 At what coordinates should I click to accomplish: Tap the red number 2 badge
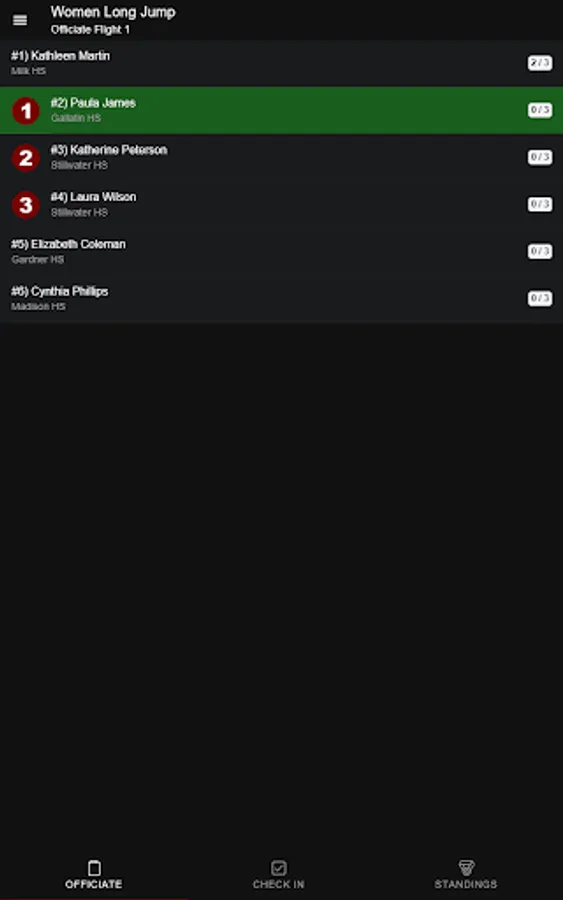[x=26, y=158]
